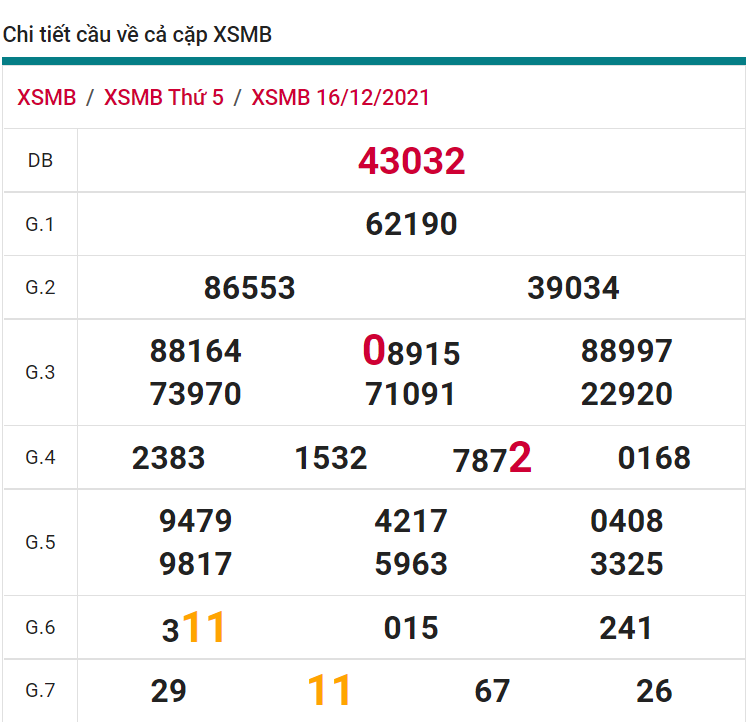The height and width of the screenshot is (722, 751).
Task: Click the DB row label
Action: pyautogui.click(x=40, y=160)
